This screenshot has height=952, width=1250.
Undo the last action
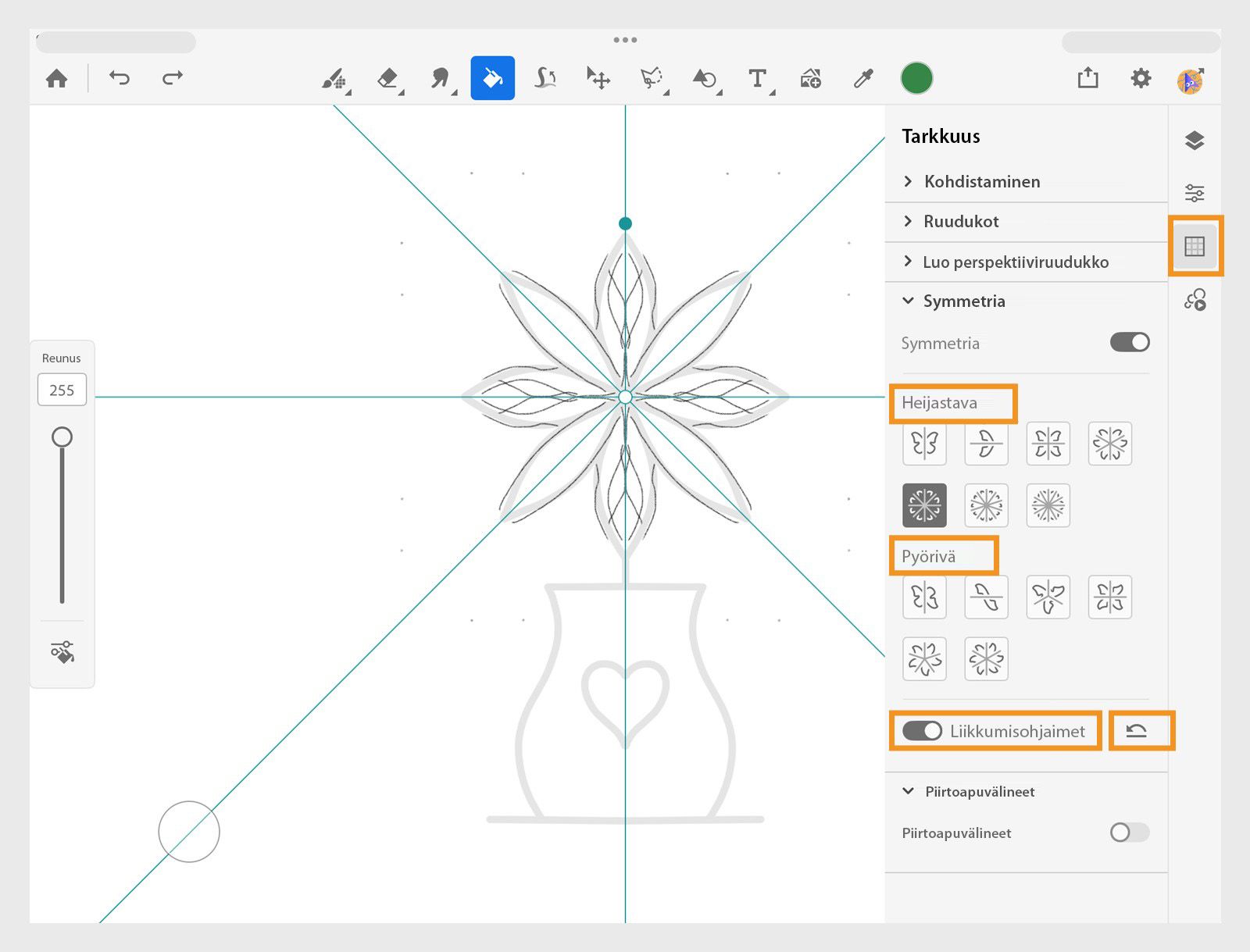click(120, 77)
